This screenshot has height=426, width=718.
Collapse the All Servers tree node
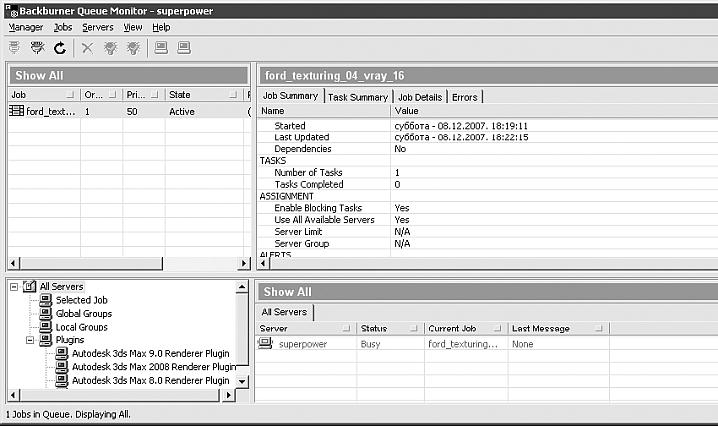[x=14, y=287]
